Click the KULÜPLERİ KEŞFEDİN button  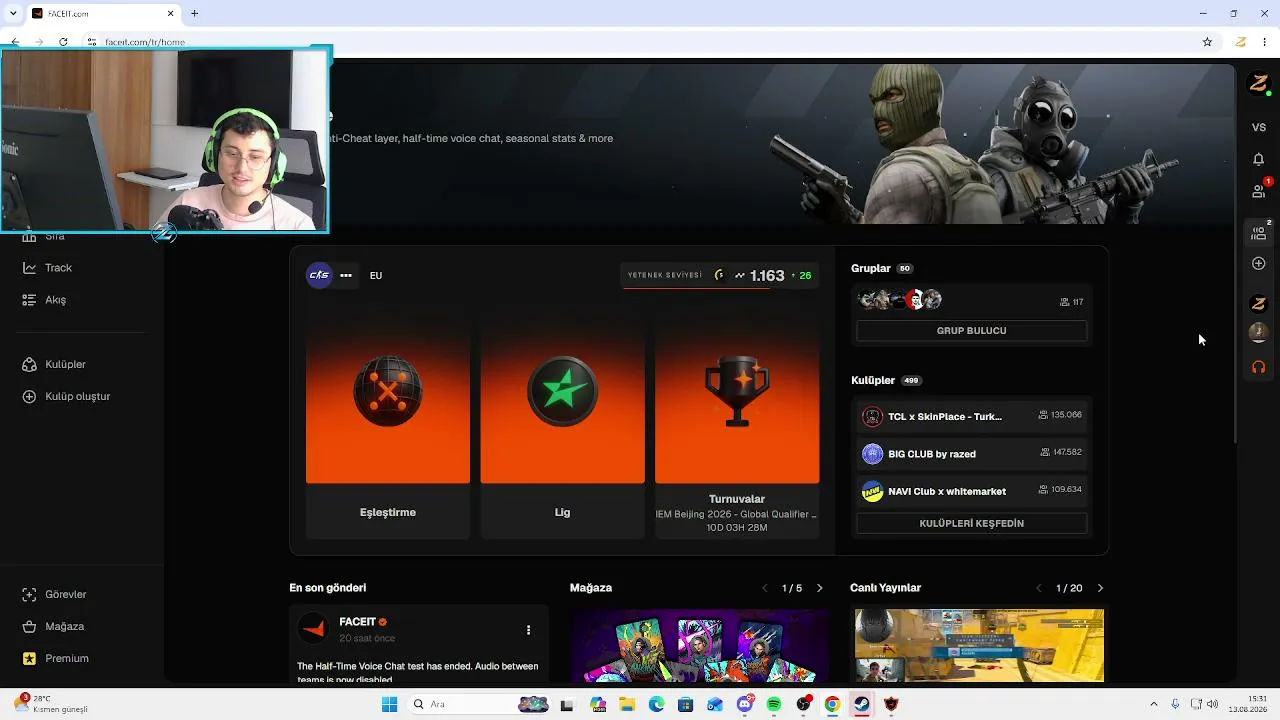(x=972, y=524)
